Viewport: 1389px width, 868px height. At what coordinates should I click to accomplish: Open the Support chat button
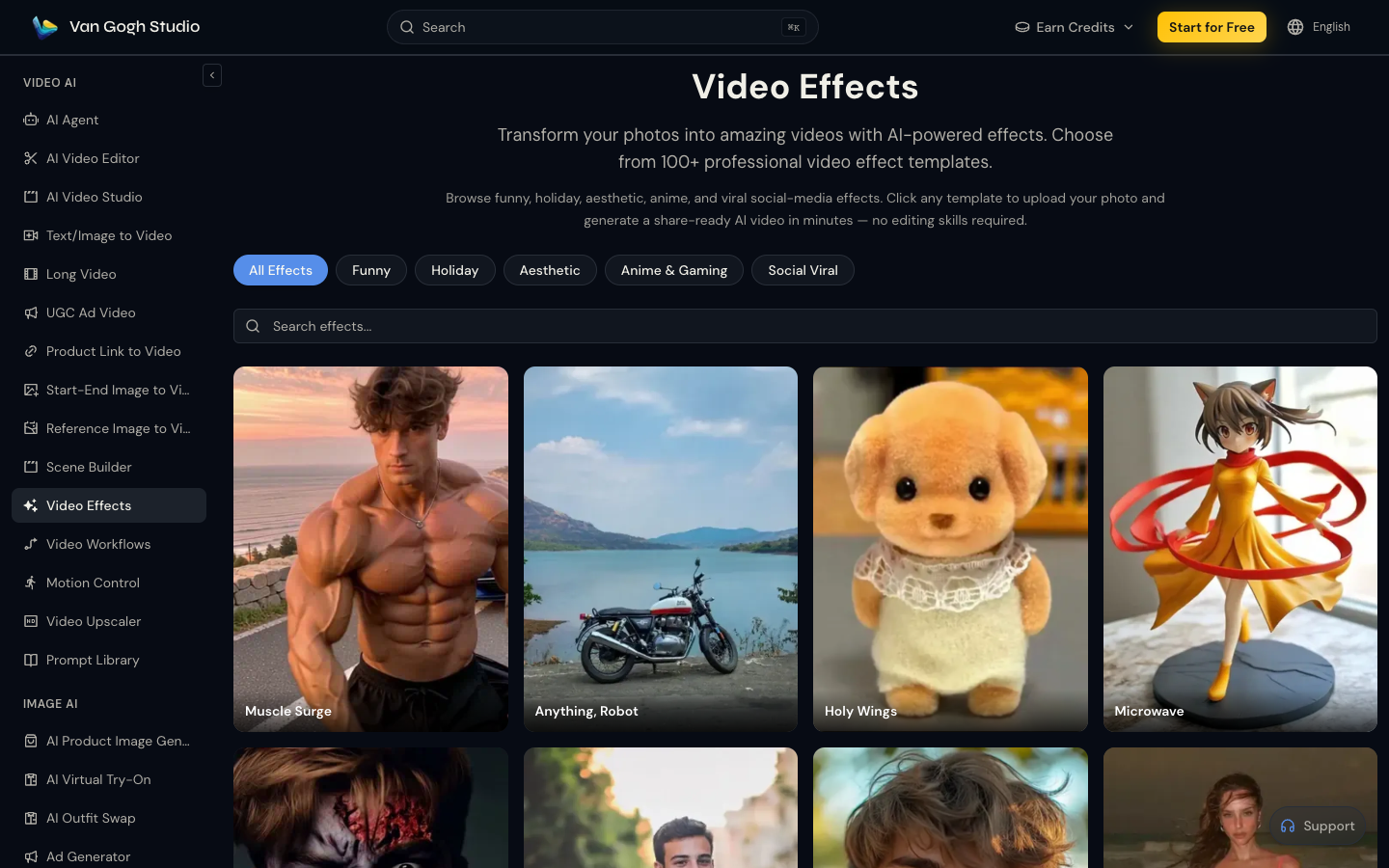coord(1318,826)
